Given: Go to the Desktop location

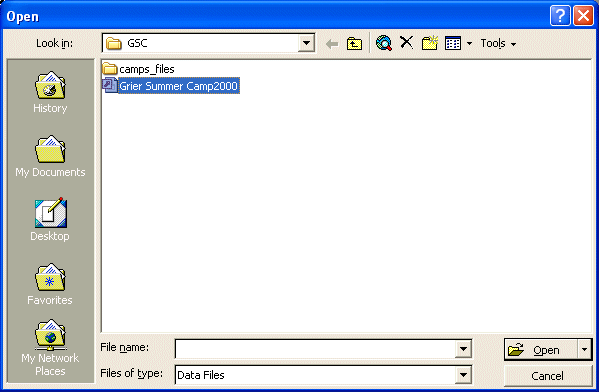Looking at the screenshot, I should (50, 220).
